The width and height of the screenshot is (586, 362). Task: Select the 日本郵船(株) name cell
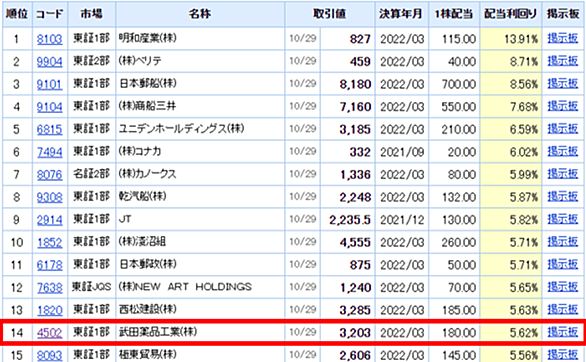[200, 84]
